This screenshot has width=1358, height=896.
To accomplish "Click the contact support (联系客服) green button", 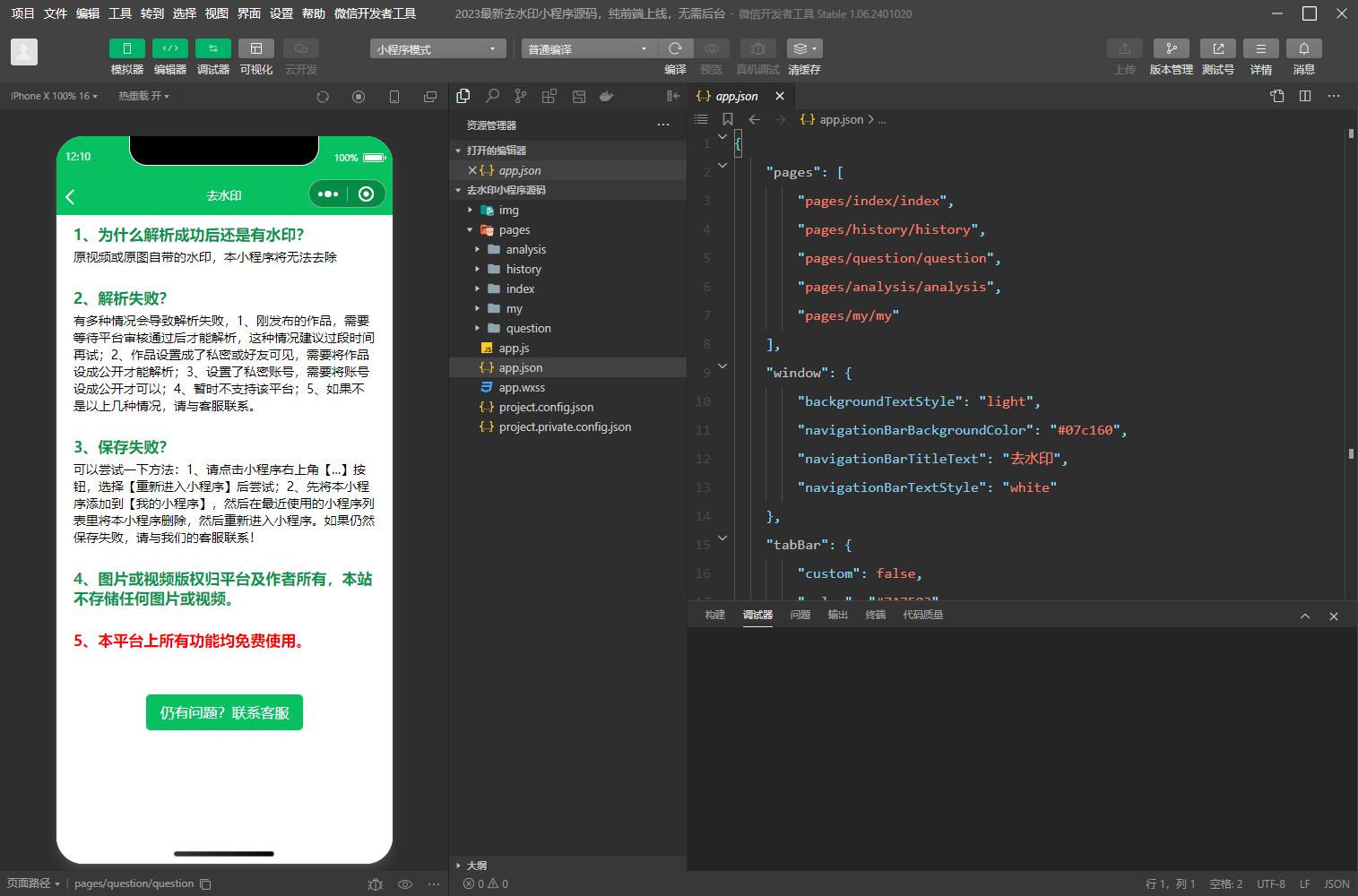I will click(x=224, y=712).
